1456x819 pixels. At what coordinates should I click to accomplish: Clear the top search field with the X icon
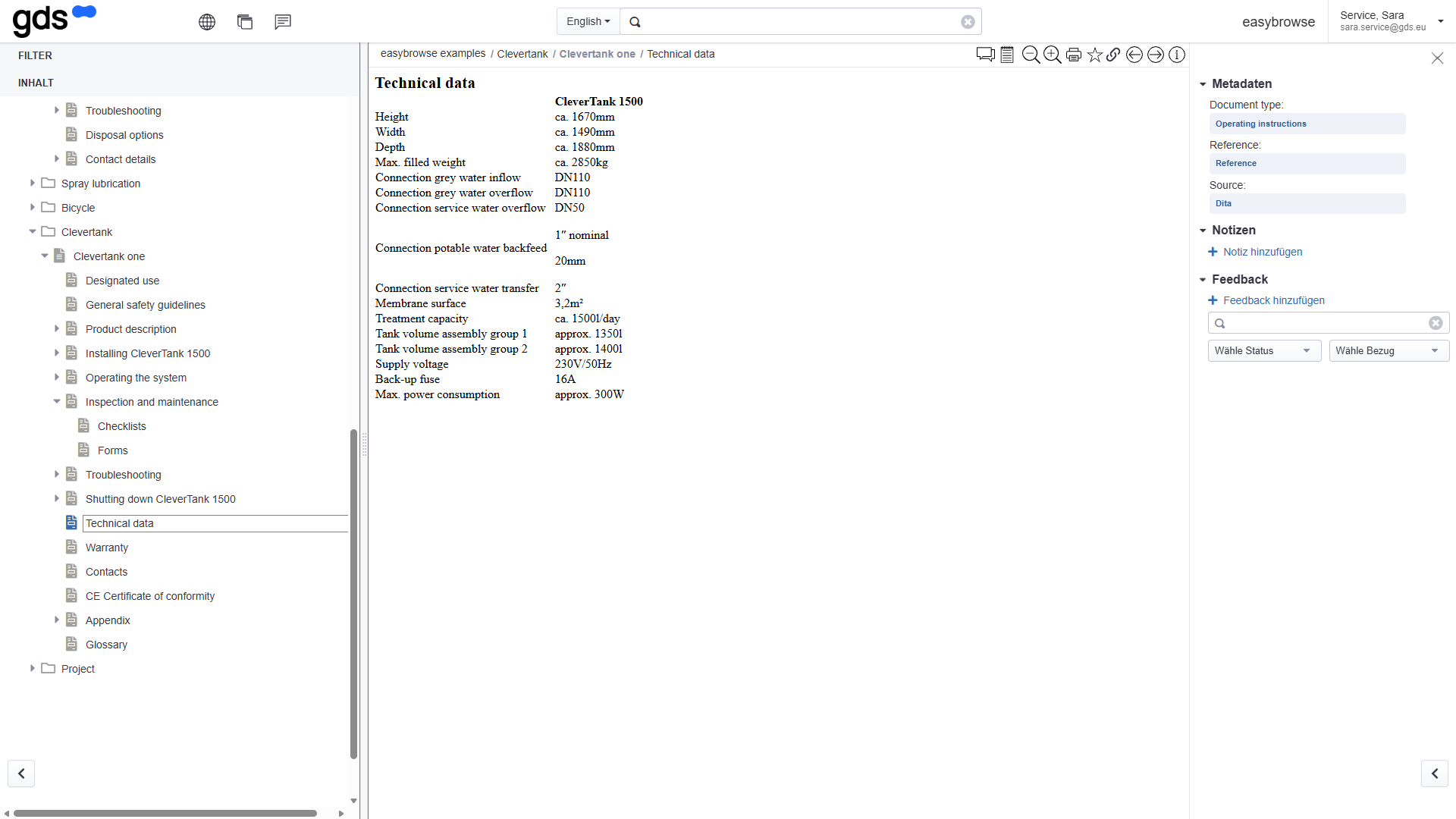click(x=968, y=22)
